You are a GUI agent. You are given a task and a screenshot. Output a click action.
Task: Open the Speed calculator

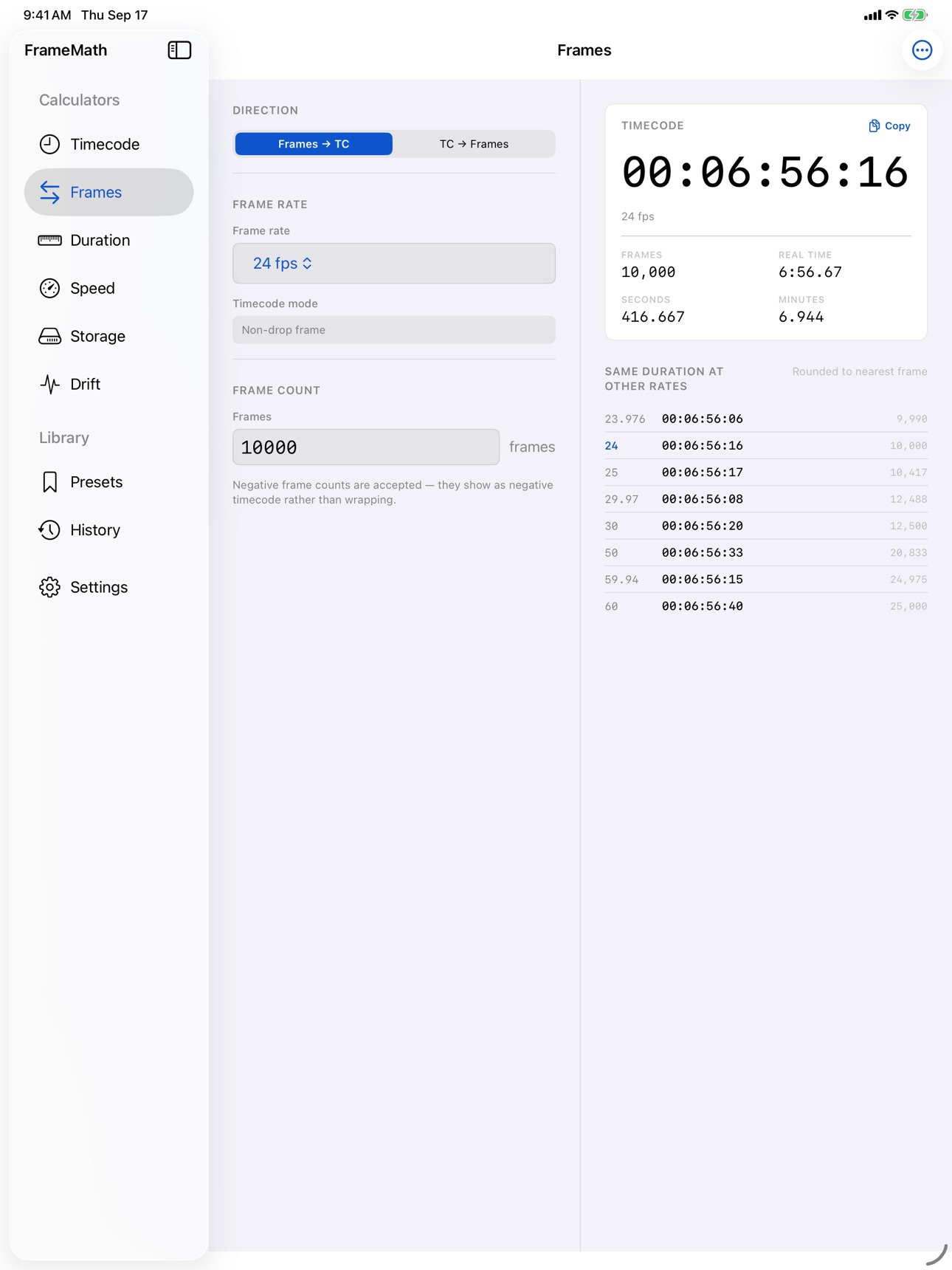click(109, 288)
